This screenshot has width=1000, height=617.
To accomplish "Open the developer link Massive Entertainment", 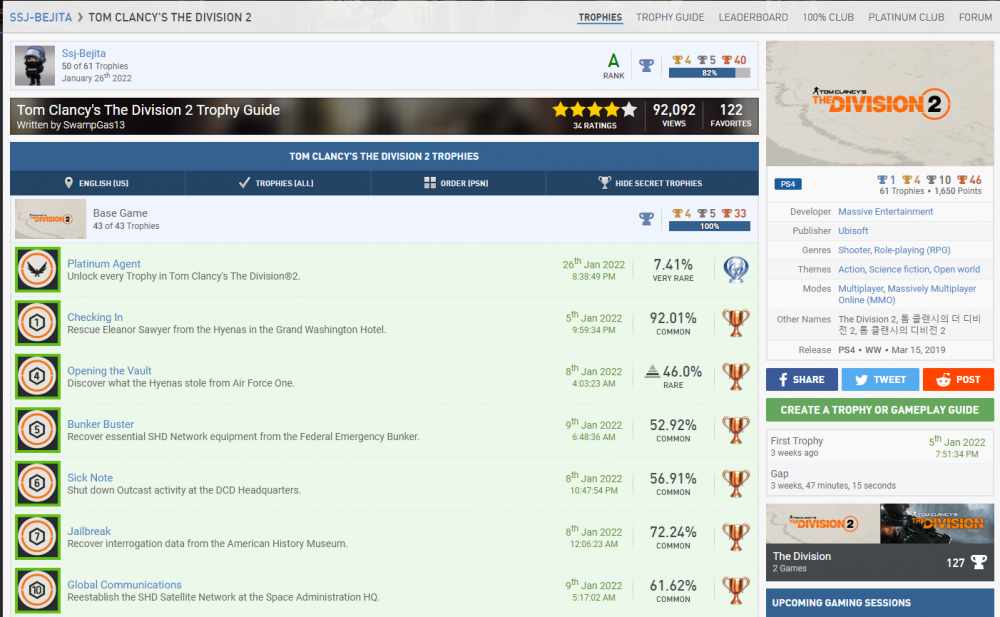I will pyautogui.click(x=887, y=211).
